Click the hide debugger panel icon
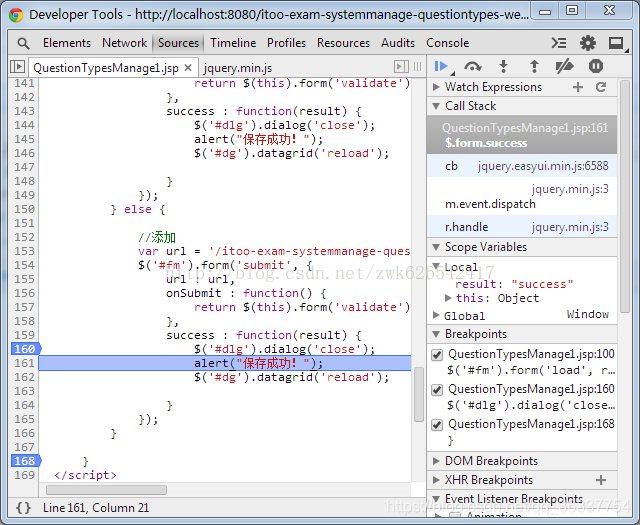Screen dimensions: 640x525 [401, 67]
